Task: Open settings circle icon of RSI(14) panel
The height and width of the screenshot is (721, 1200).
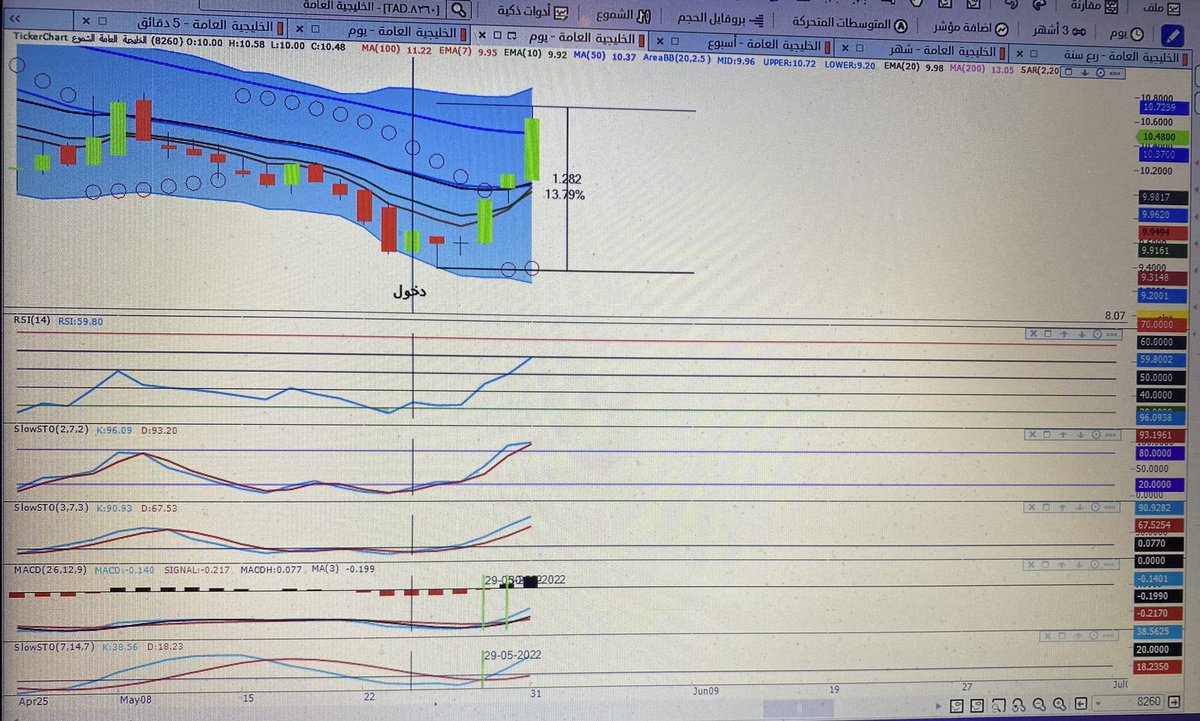Action: coord(1095,334)
